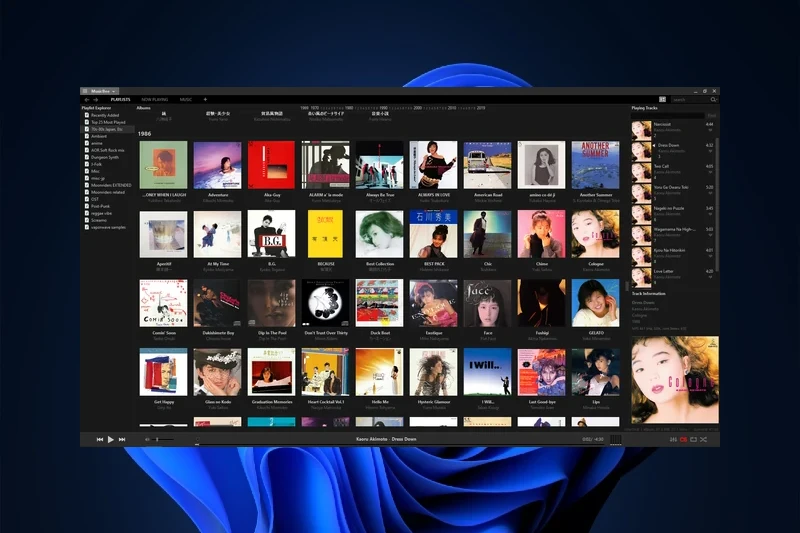The width and height of the screenshot is (800, 533).
Task: Expand the chevron under Nageki no Puzzle
Action: [710, 214]
